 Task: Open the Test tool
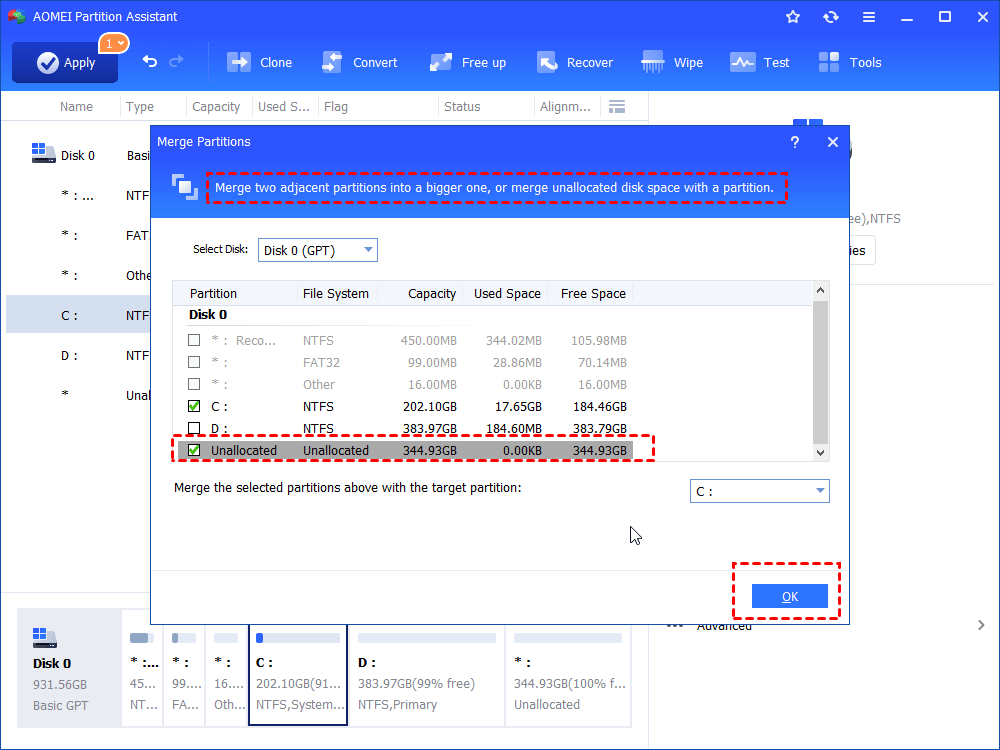point(760,62)
